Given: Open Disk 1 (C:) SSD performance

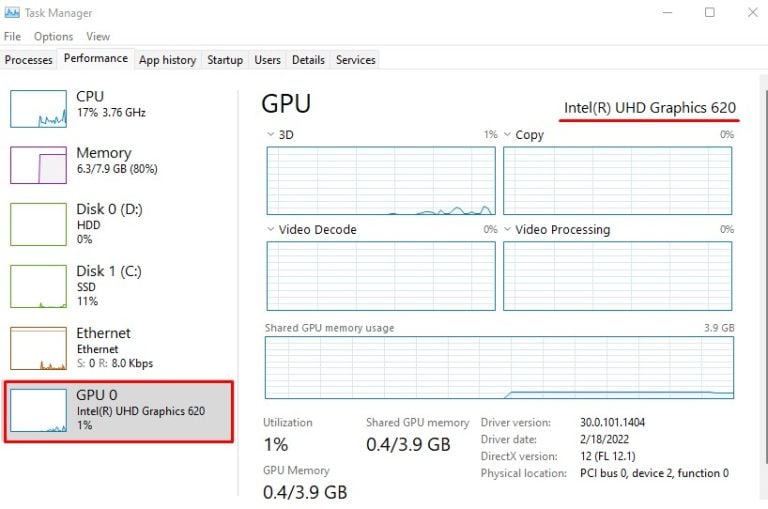Looking at the screenshot, I should [x=38, y=286].
